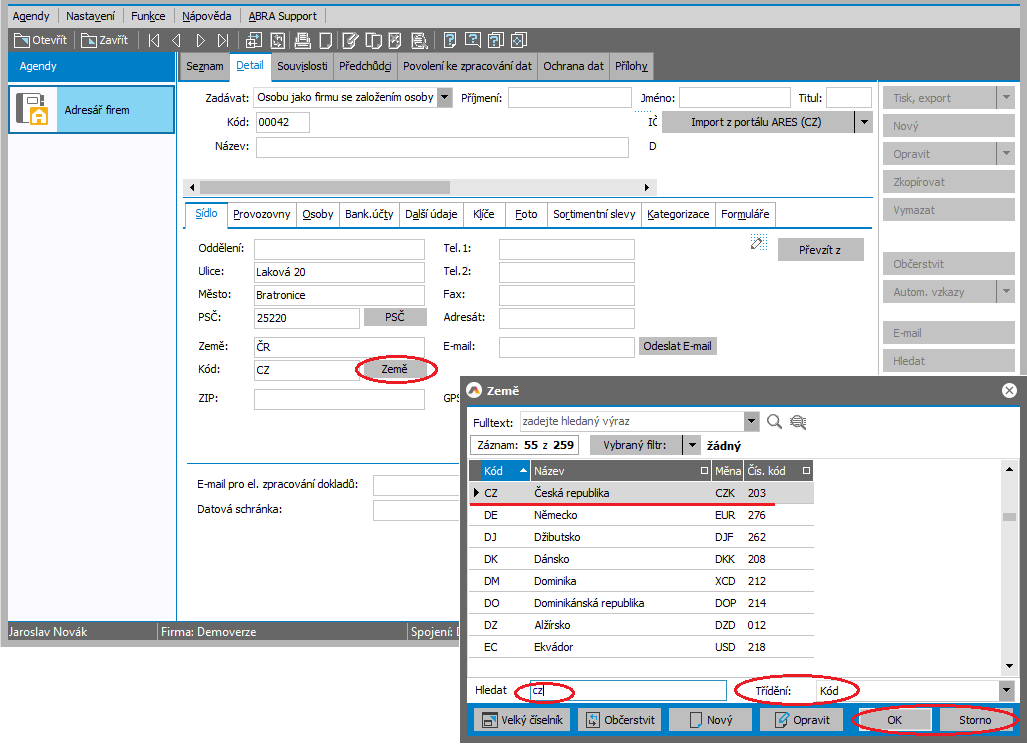Viewport: 1027px width, 744px height.
Task: Toggle the Název column header box
Action: click(703, 470)
